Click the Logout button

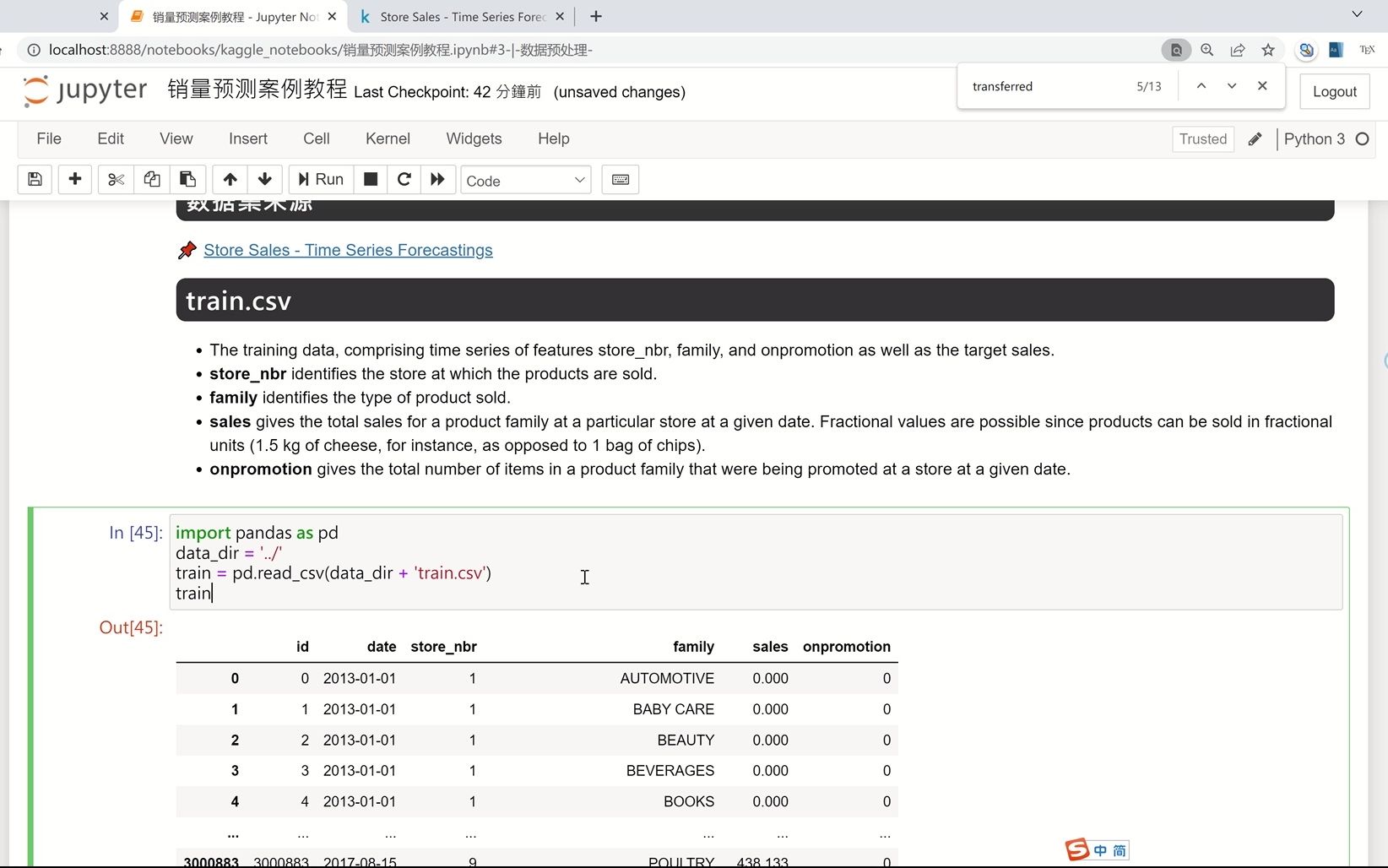point(1334,91)
